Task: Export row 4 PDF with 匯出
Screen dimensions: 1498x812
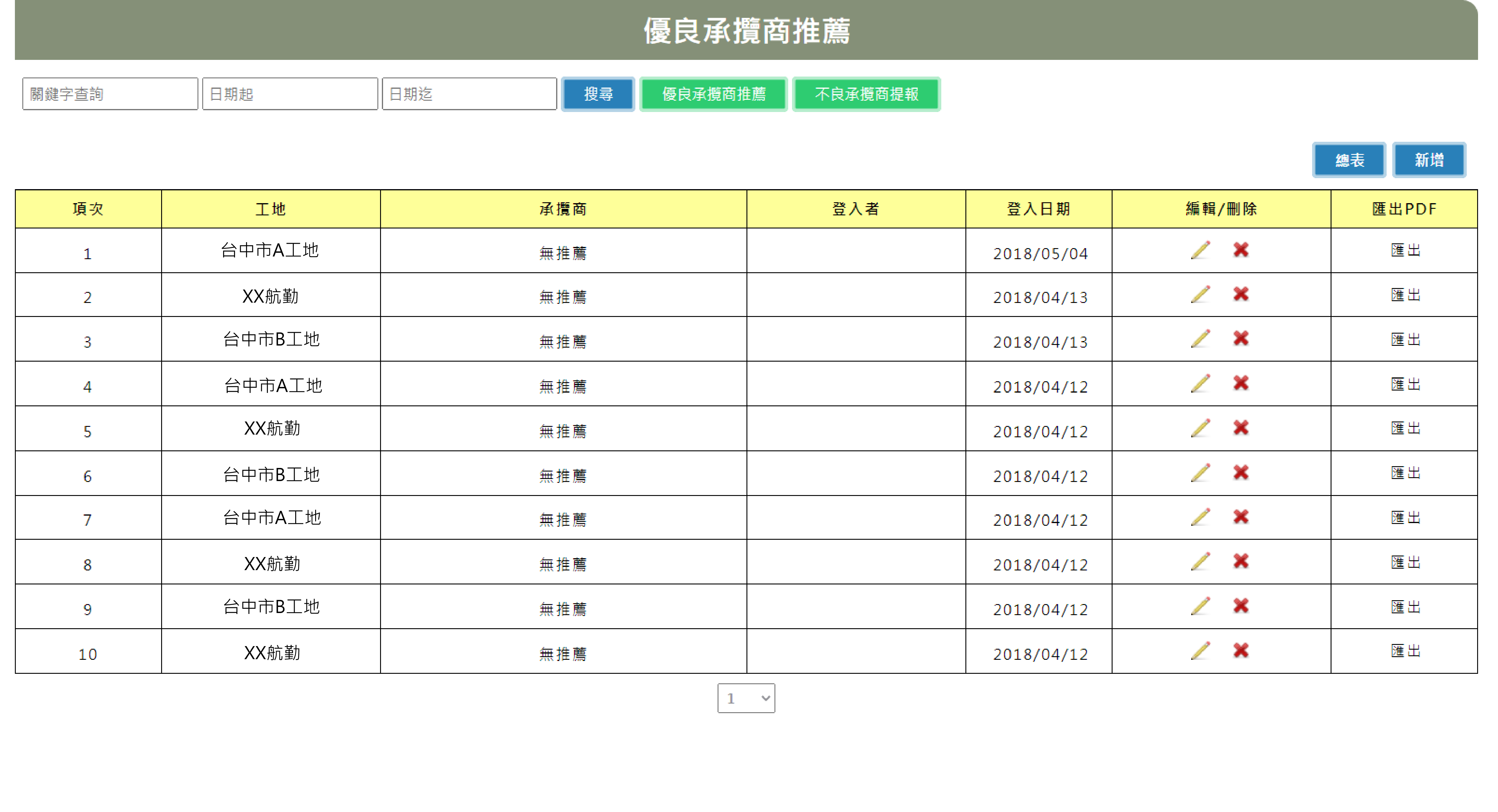Action: [x=1406, y=385]
